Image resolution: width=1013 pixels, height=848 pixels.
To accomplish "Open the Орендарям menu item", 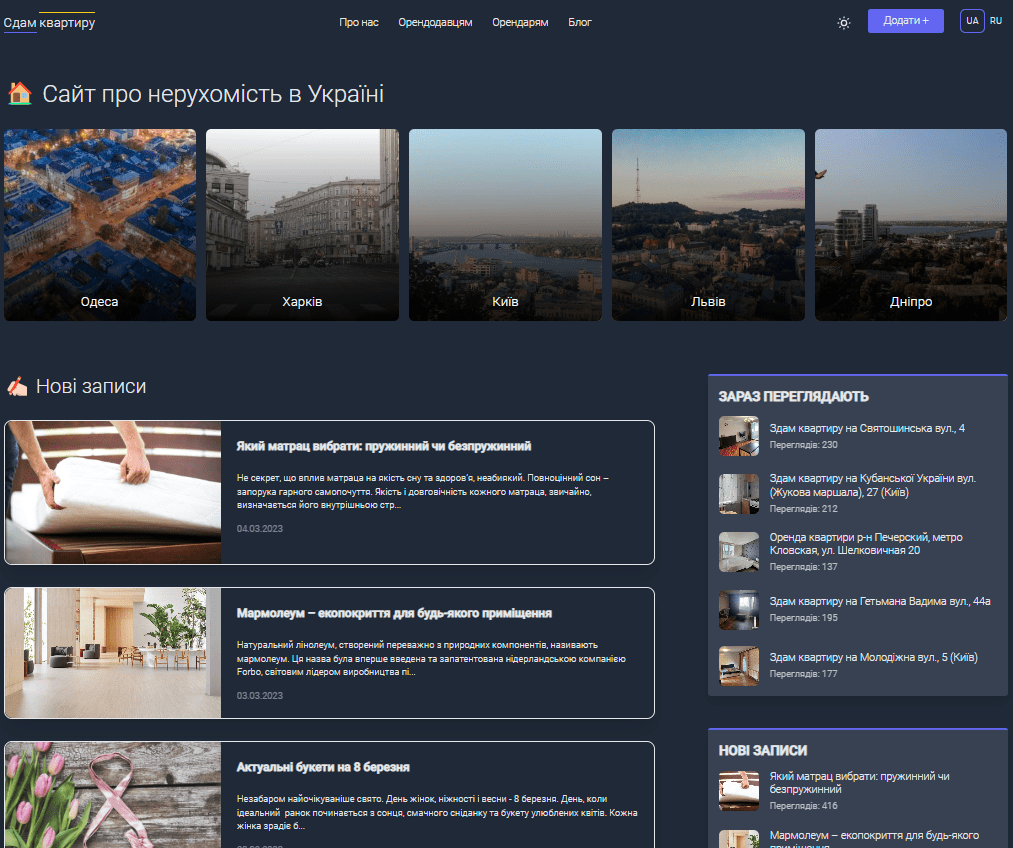I will [x=520, y=23].
